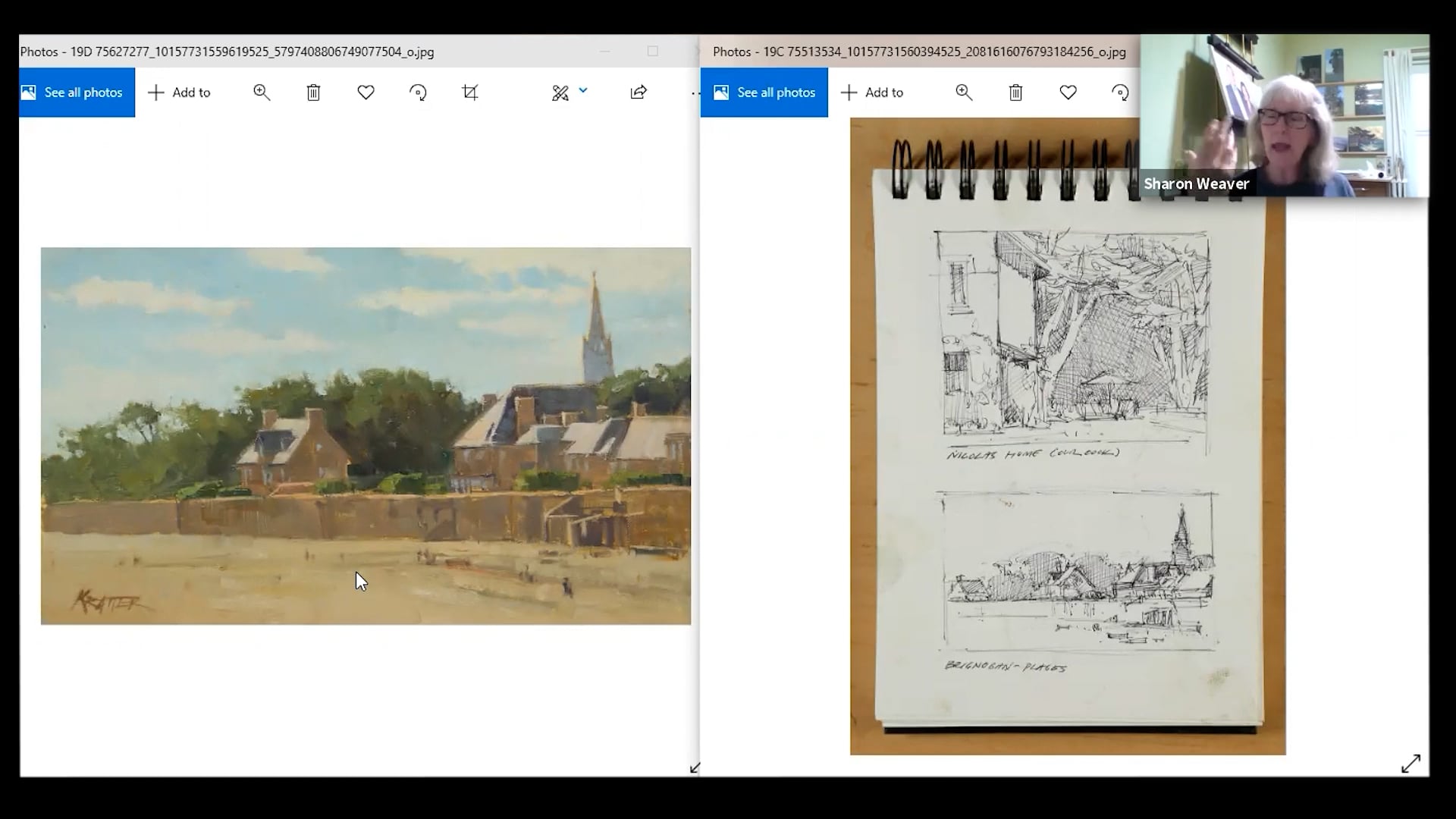Rotate the sketchbook photo in right window
1456x819 pixels.
[1120, 93]
